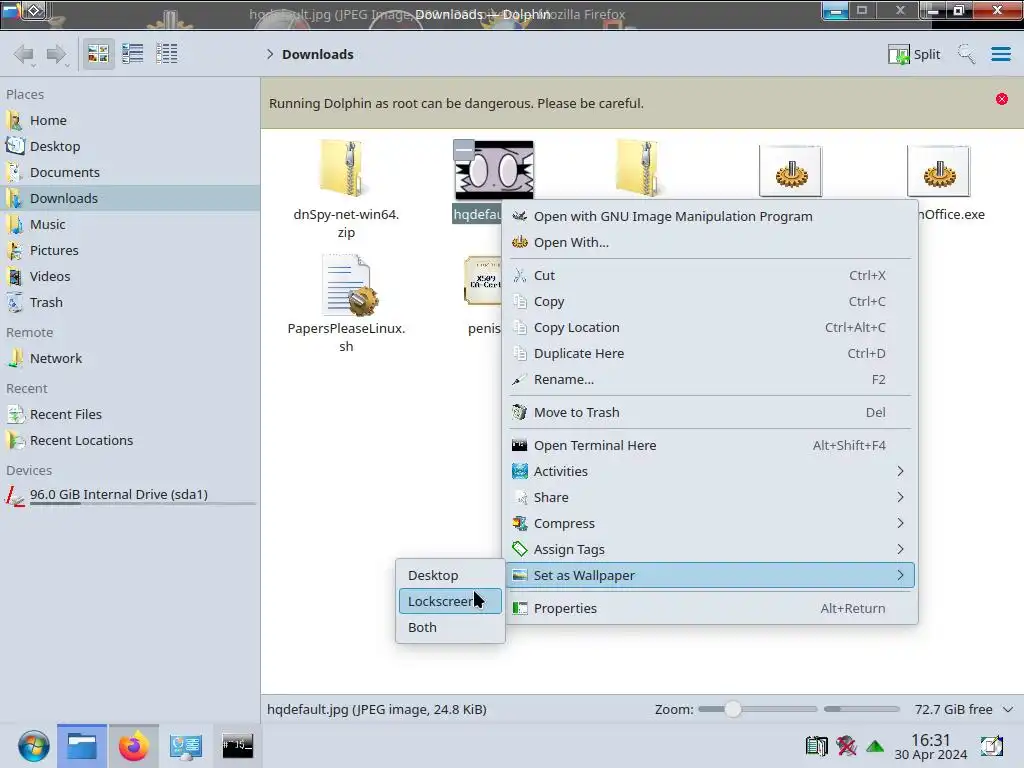Go back with the back arrow
1024x768 pixels.
click(x=24, y=54)
